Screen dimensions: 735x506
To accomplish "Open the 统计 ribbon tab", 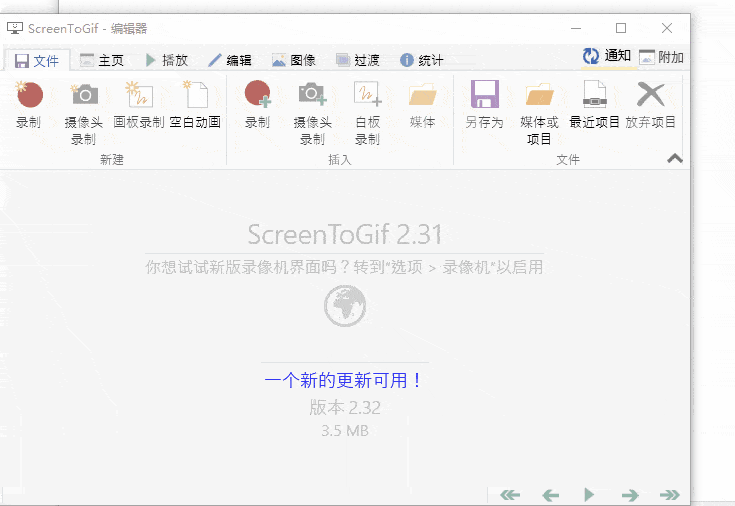I will 421,60.
